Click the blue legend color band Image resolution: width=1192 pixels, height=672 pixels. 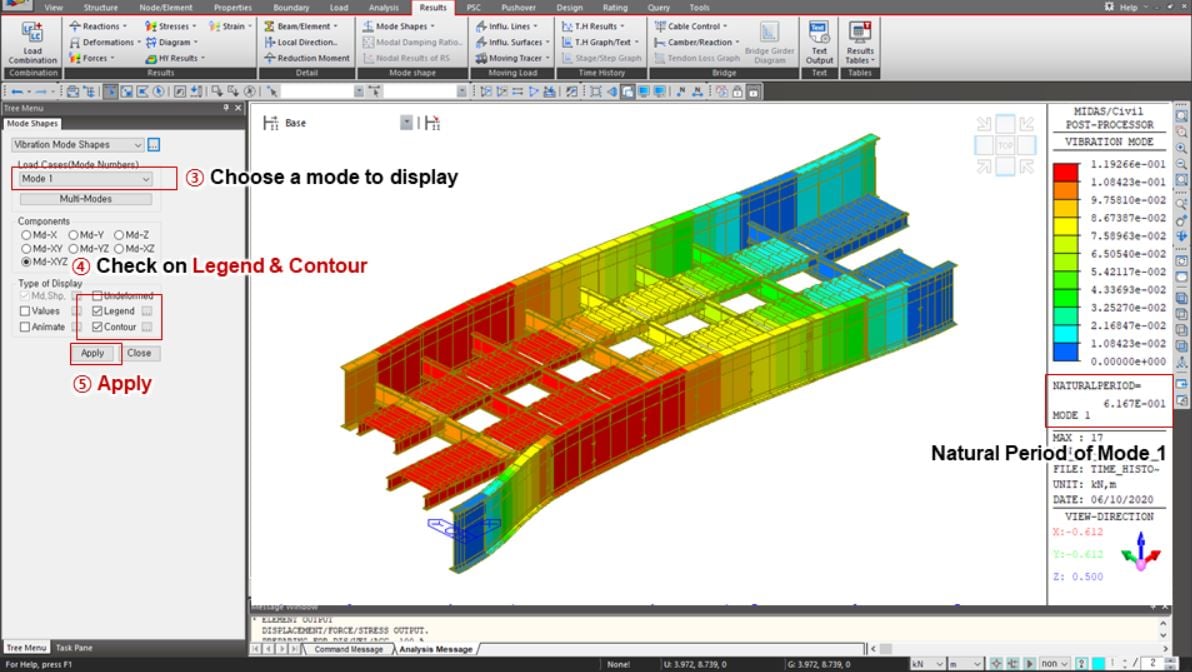tap(1065, 352)
